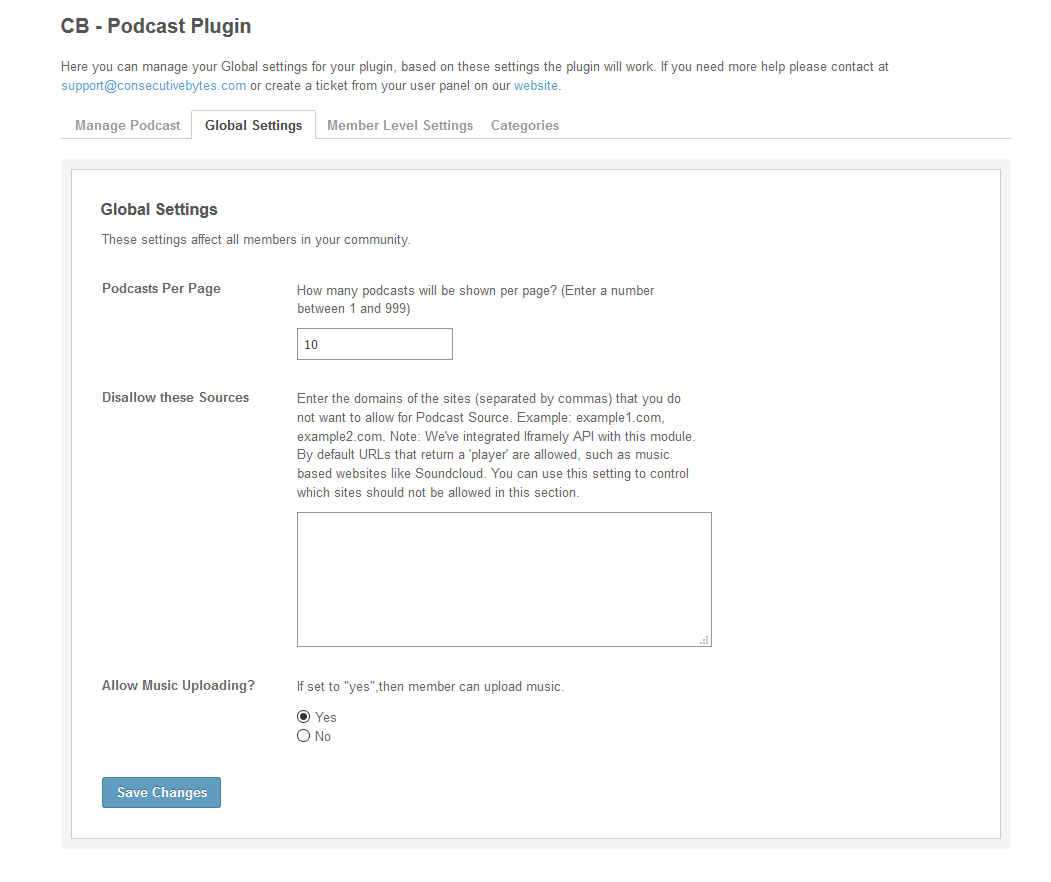The height and width of the screenshot is (882, 1051).
Task: Click the 'These settings affect all members' description
Action: 256,240
